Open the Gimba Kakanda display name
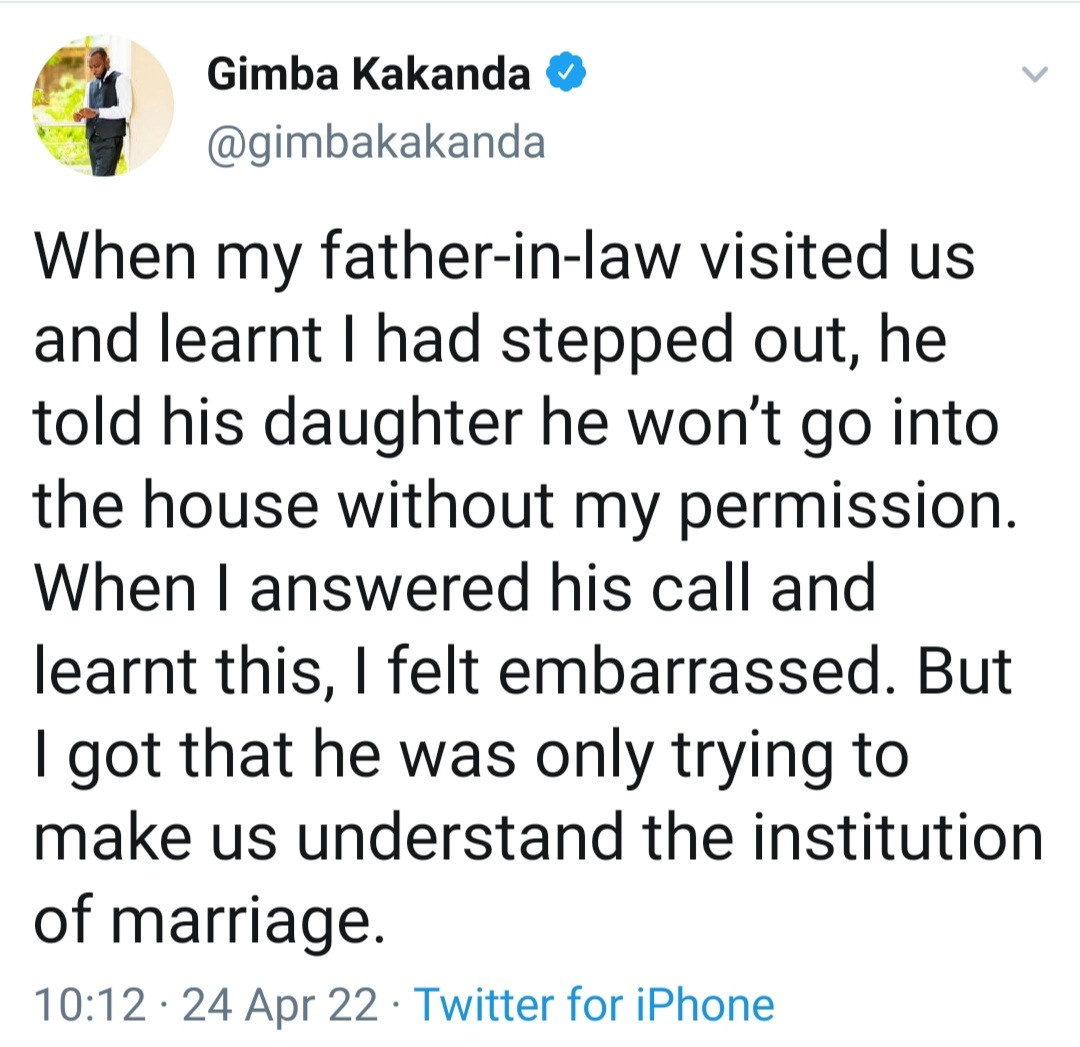 (x=369, y=76)
